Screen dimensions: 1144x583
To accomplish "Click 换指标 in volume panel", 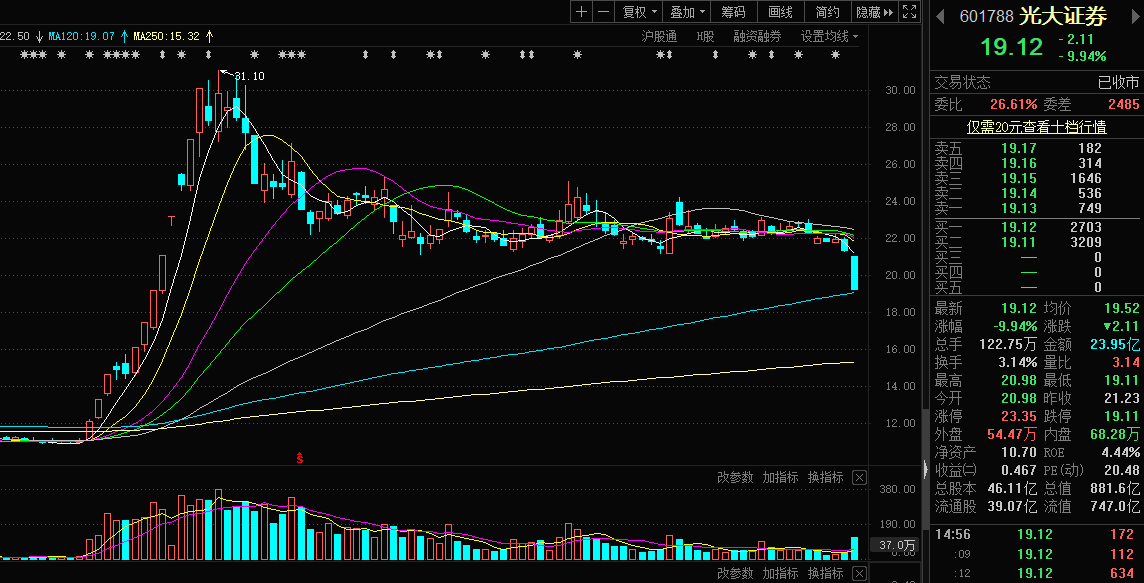I will pos(825,477).
